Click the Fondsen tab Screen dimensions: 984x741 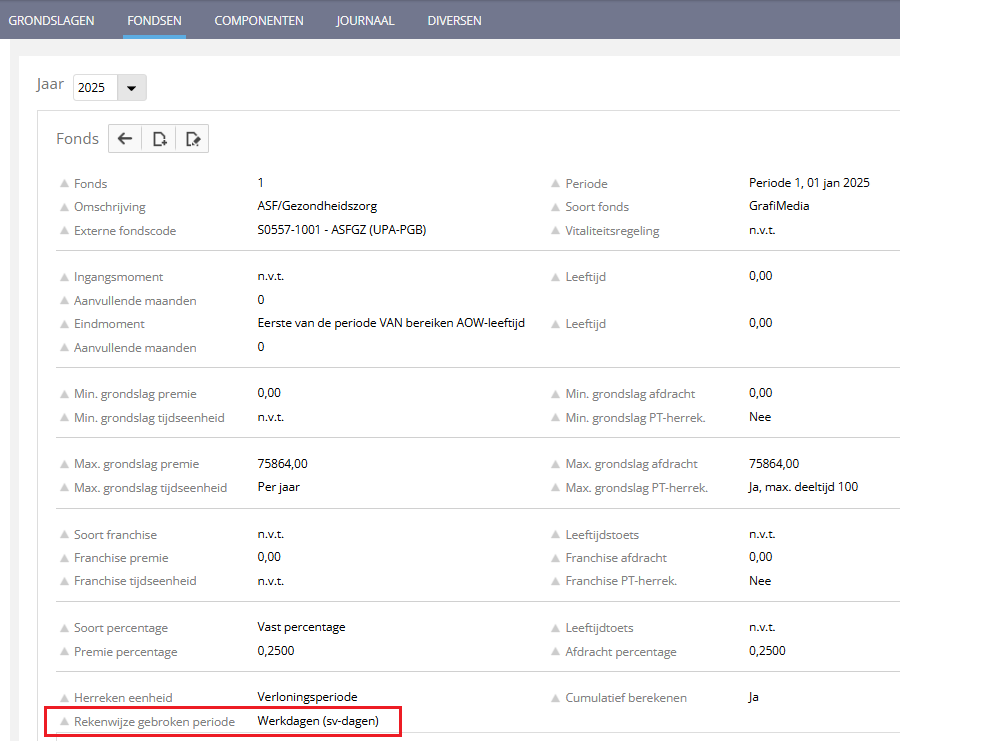(x=154, y=20)
